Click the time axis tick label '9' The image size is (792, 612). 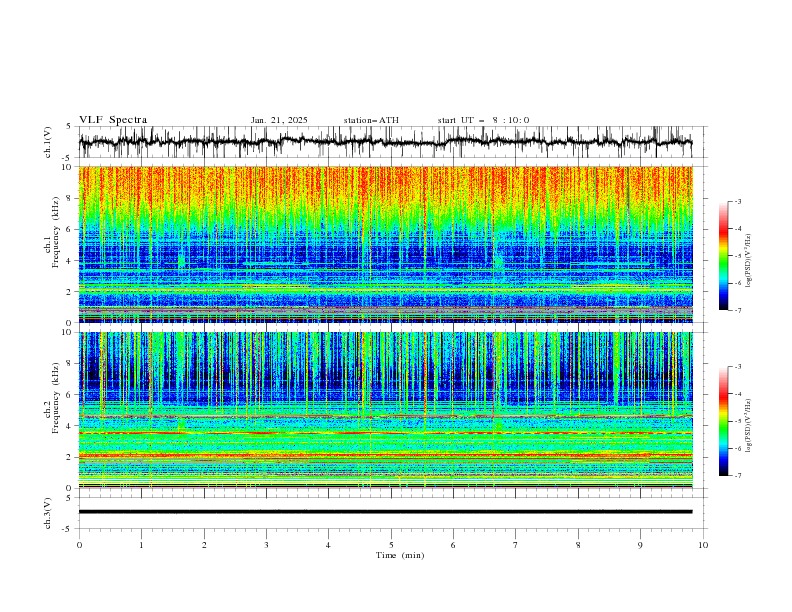point(640,545)
